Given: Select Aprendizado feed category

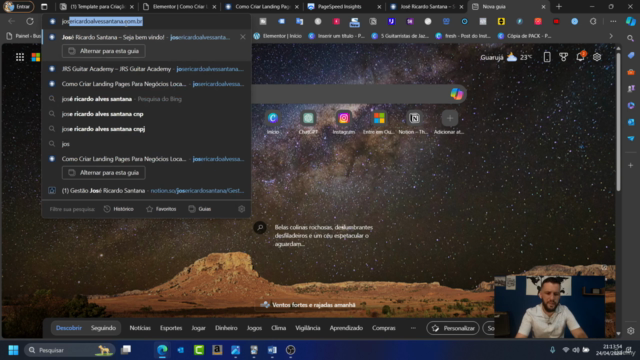Looking at the screenshot, I should [346, 328].
